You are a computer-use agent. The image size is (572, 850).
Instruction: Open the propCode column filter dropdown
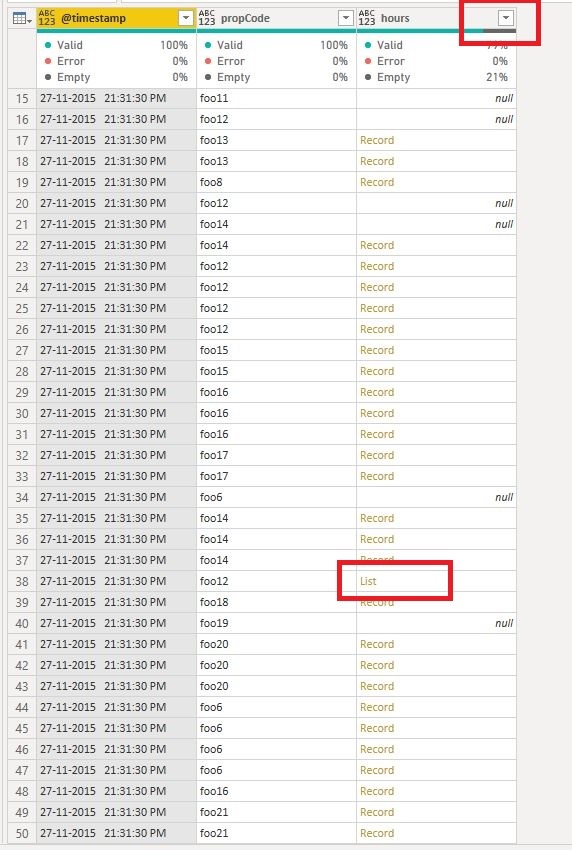346,18
